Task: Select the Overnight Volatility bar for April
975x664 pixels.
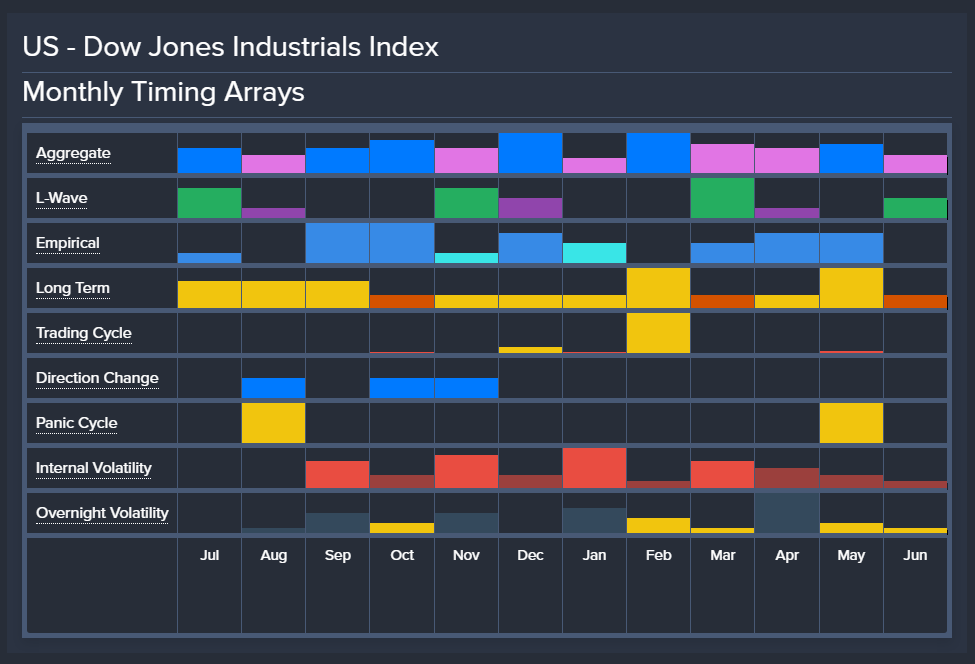Action: (787, 513)
